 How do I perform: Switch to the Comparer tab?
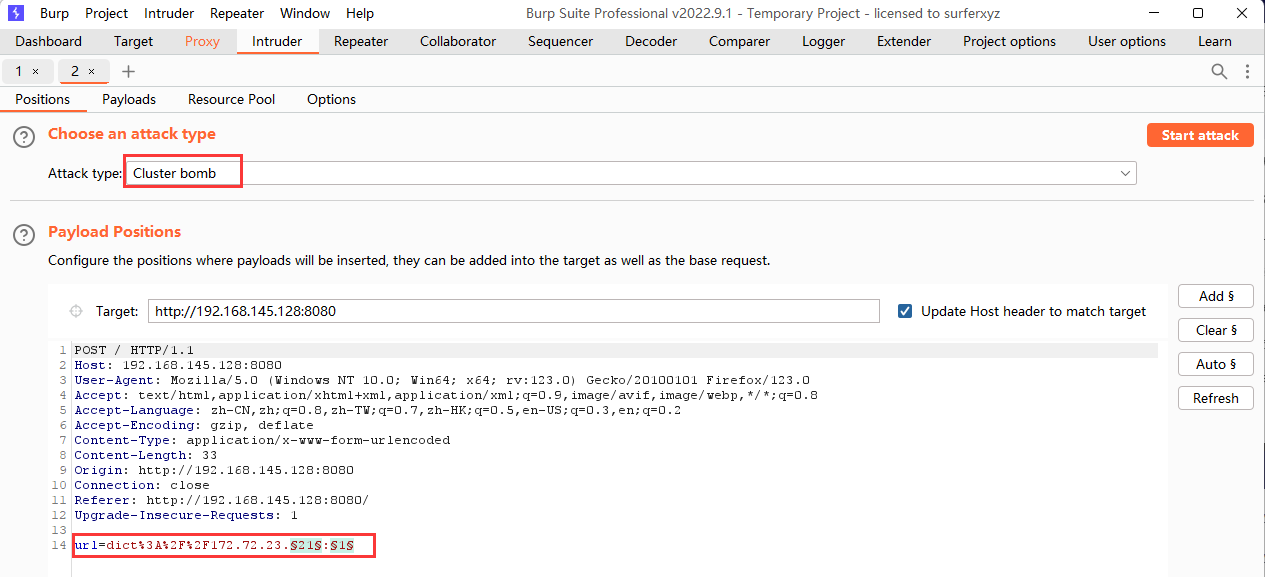(739, 41)
